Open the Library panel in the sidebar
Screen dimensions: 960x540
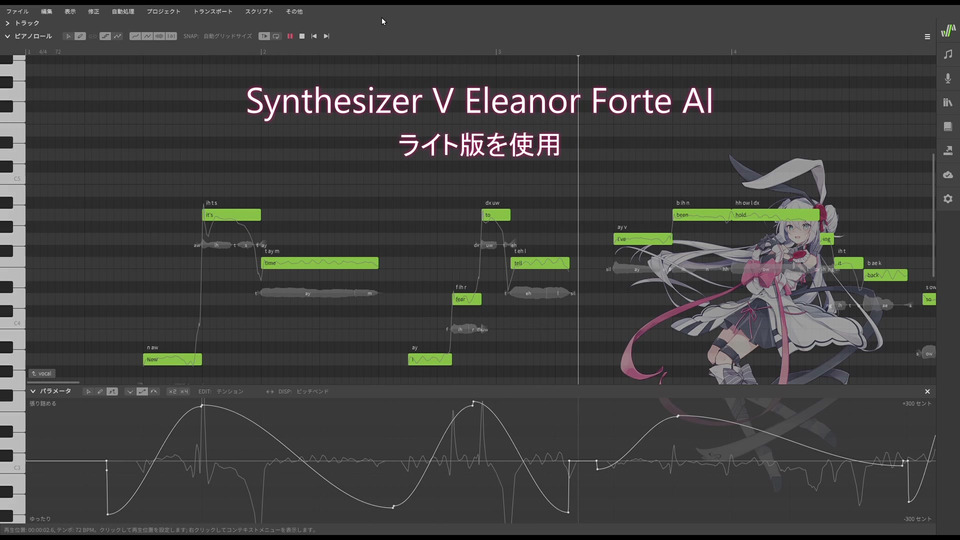(948, 102)
